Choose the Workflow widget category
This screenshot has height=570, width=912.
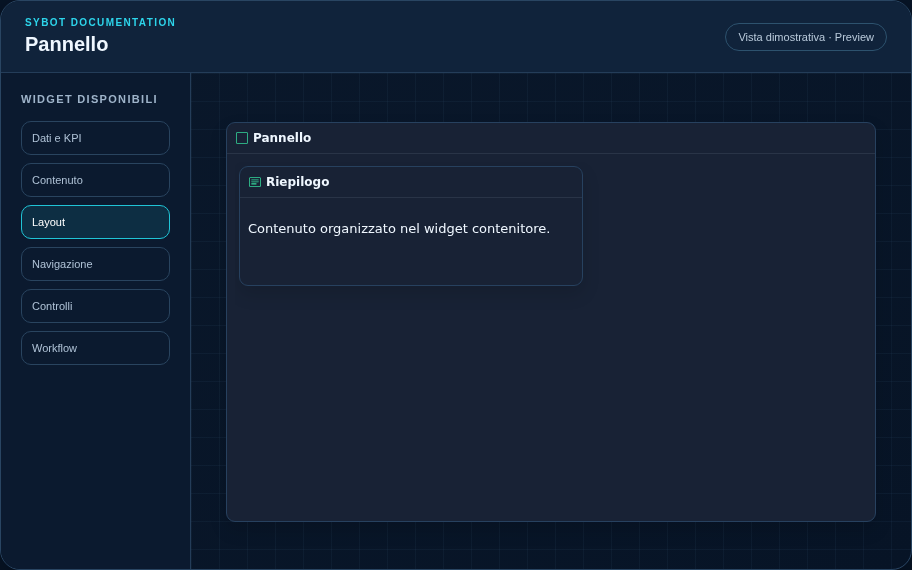tap(95, 348)
